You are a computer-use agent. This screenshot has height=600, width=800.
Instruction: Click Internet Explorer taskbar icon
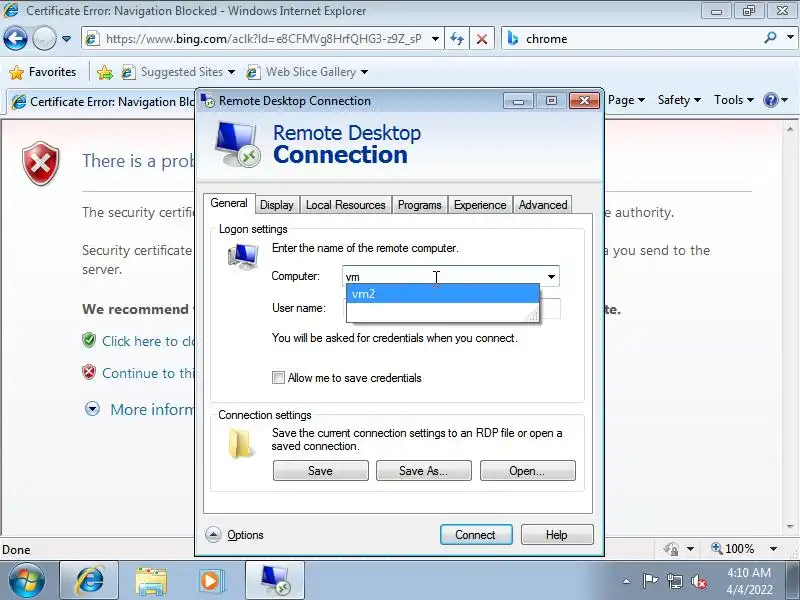point(90,580)
